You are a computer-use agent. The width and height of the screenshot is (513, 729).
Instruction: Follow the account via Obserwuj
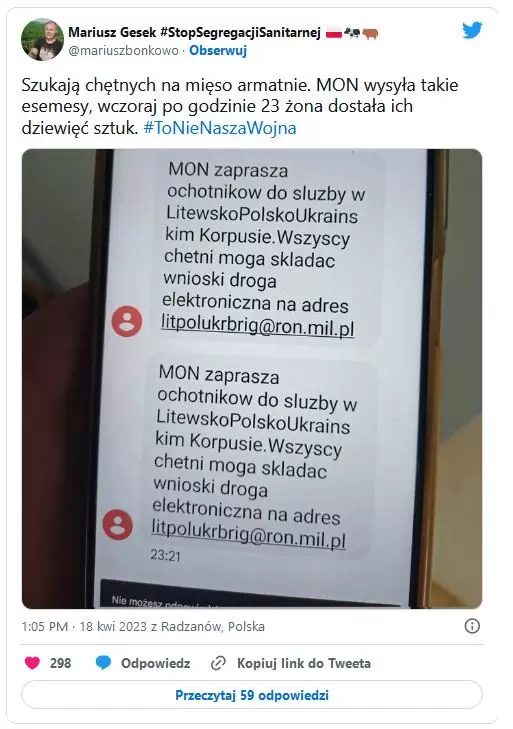click(218, 50)
